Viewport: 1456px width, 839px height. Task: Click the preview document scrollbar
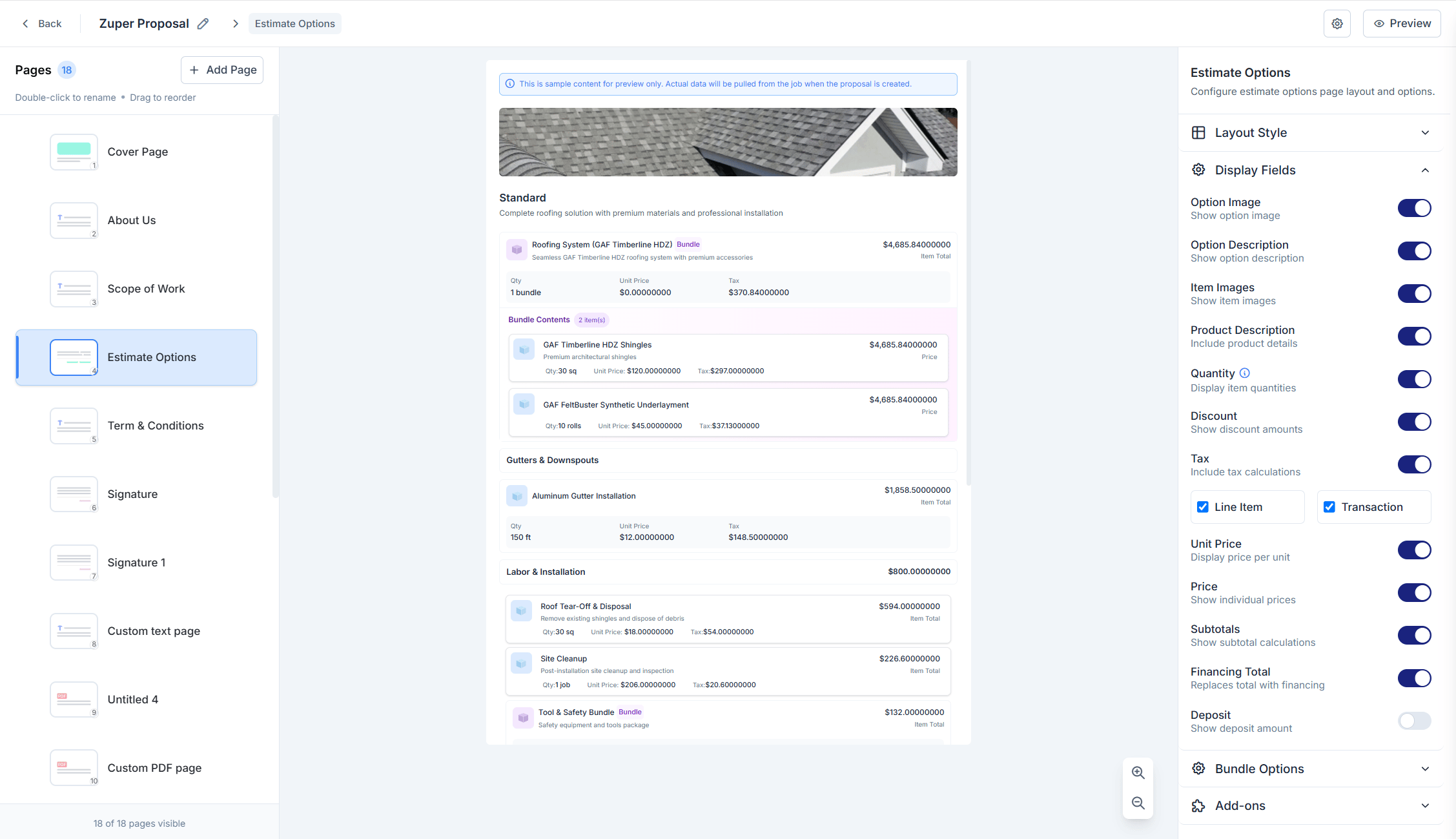click(x=969, y=273)
